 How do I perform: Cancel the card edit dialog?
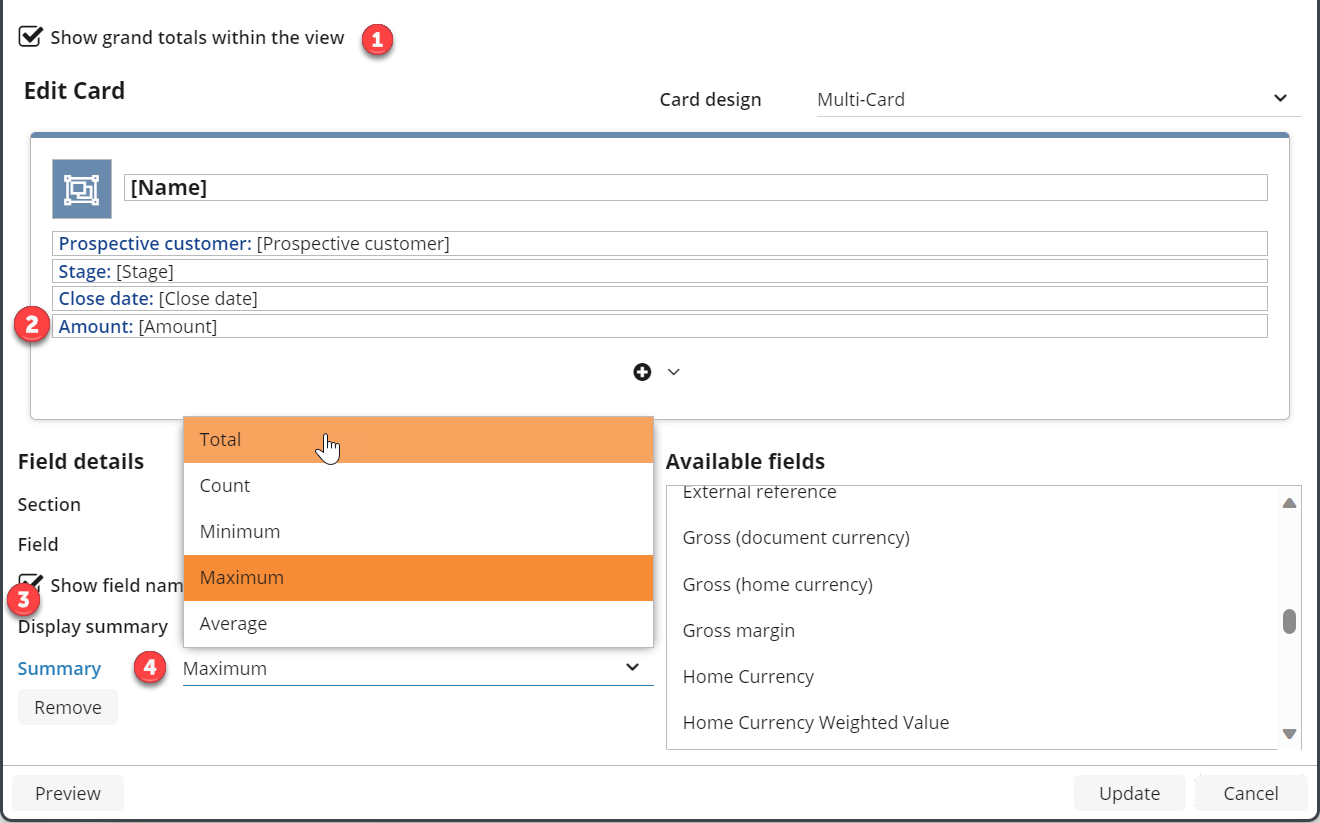[x=1250, y=793]
